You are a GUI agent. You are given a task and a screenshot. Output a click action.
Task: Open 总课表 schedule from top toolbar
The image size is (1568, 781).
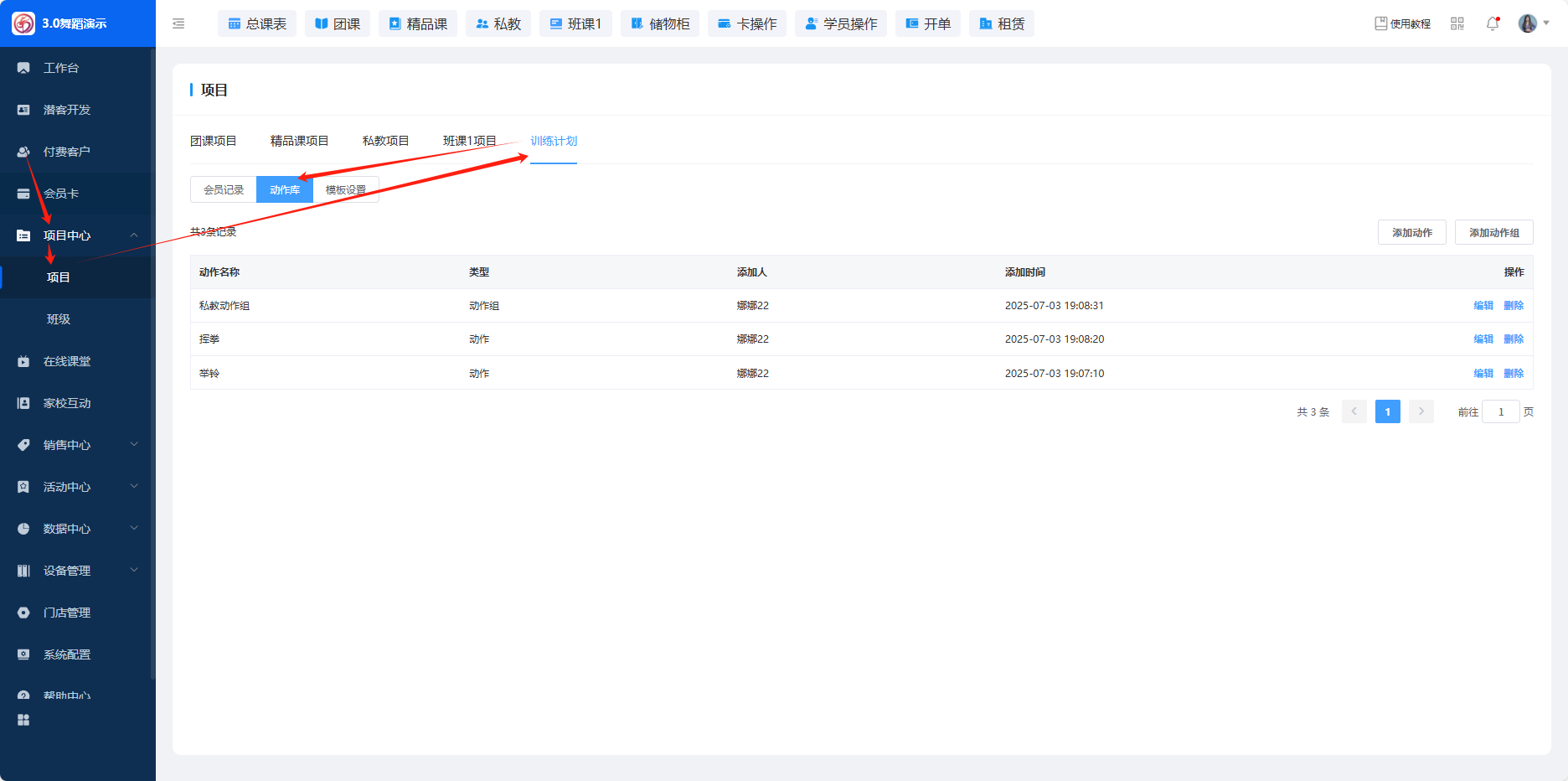(257, 23)
